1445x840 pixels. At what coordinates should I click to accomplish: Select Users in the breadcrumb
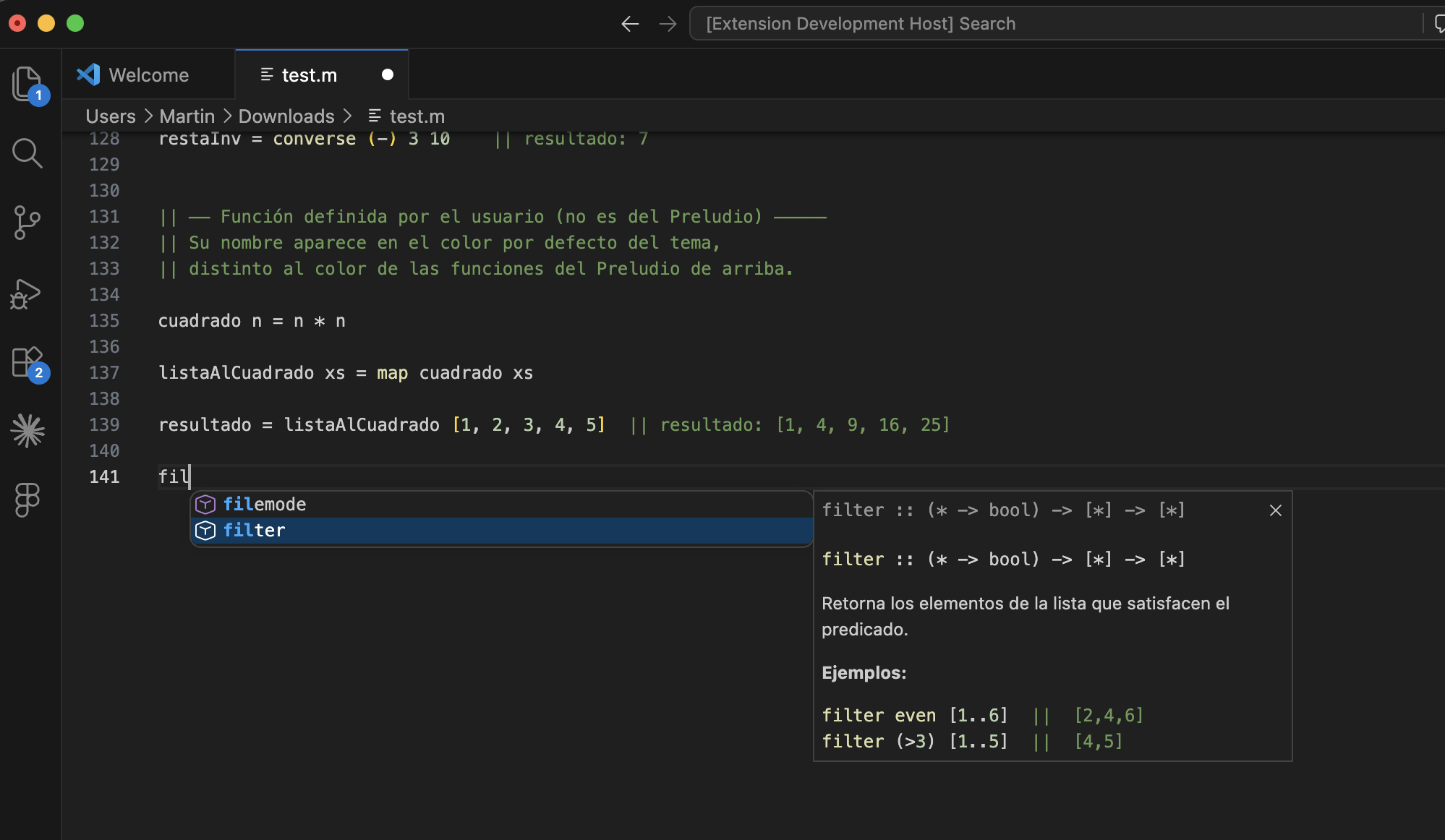click(x=111, y=116)
